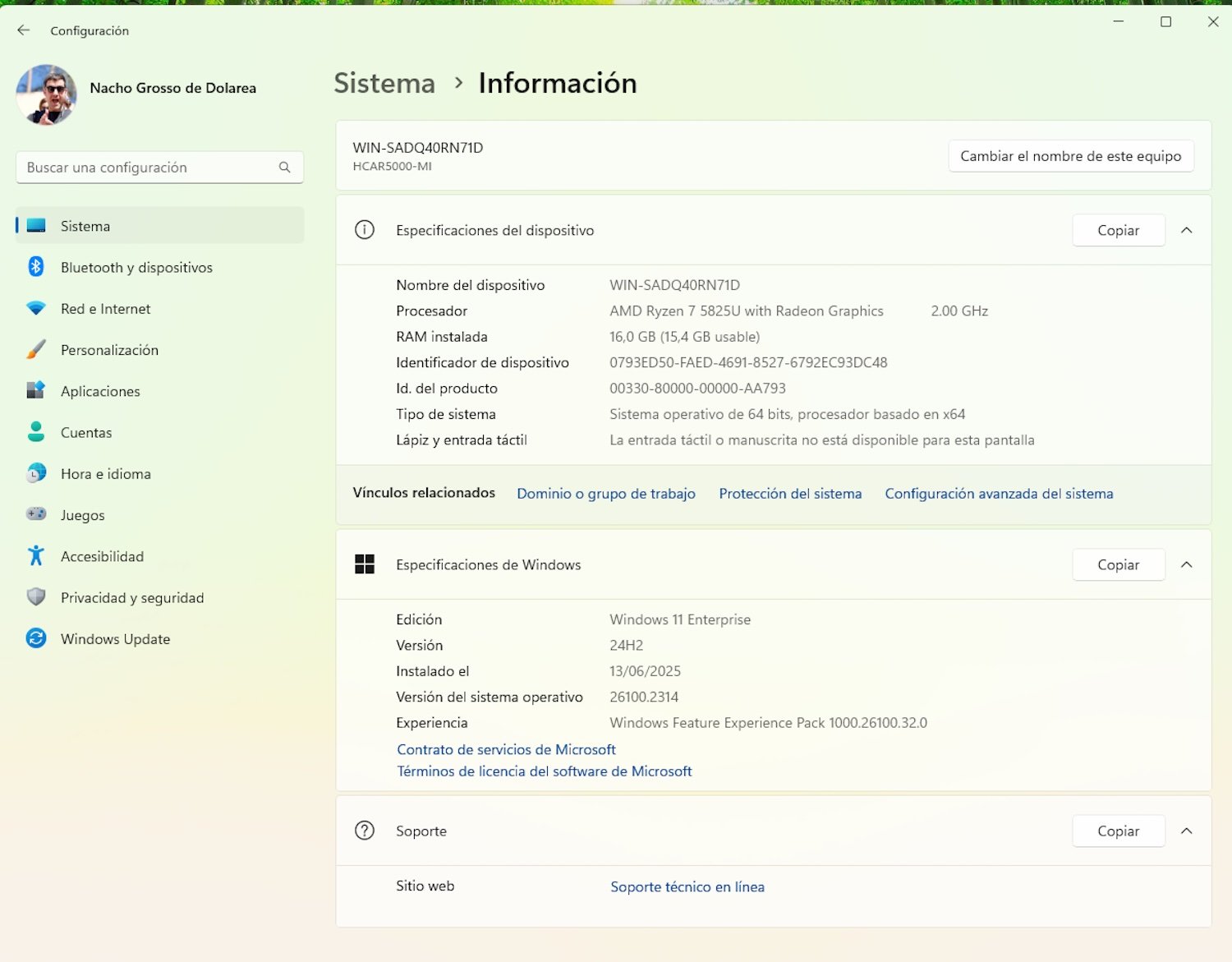Screen dimensions: 1232x962
Task: Copy the Windows specifications
Action: [1118, 564]
